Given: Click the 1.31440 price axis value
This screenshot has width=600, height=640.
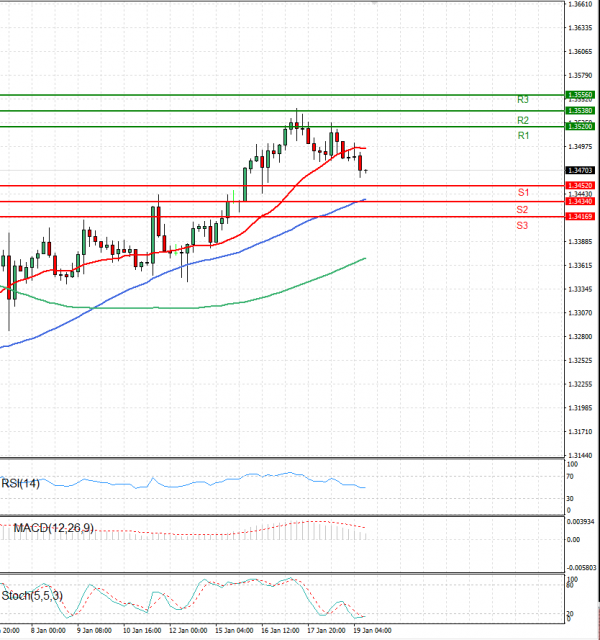Looking at the screenshot, I should click(x=580, y=456).
